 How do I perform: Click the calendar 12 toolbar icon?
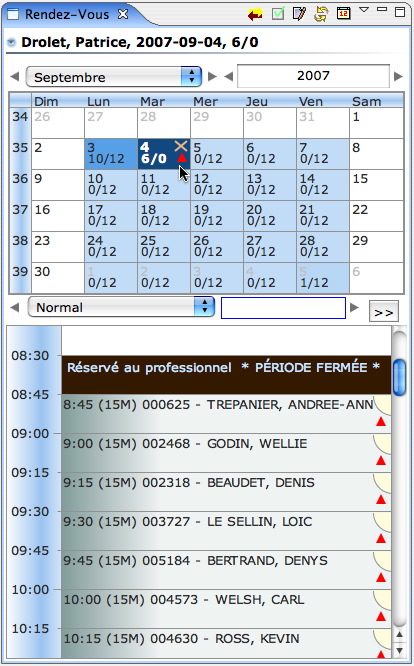(344, 13)
